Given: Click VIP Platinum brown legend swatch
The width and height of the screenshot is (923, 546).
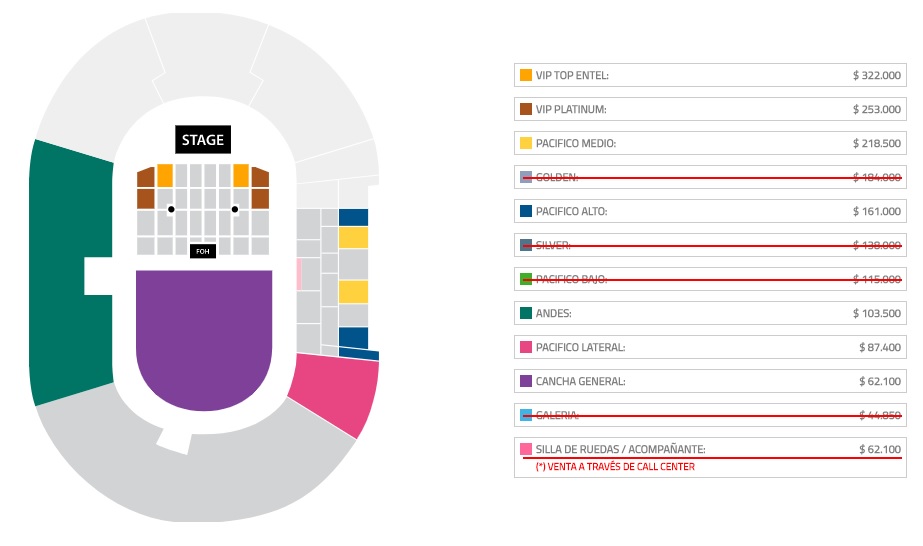Looking at the screenshot, I should (526, 109).
